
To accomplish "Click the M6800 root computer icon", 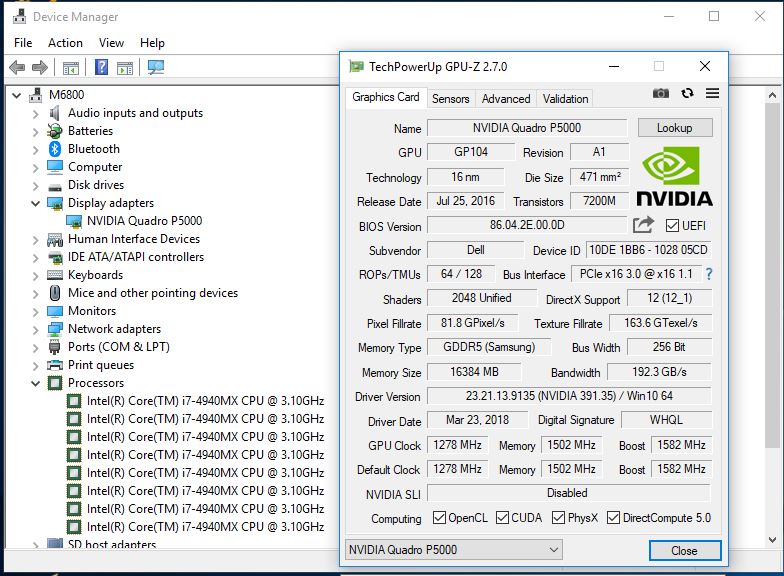I will point(36,94).
